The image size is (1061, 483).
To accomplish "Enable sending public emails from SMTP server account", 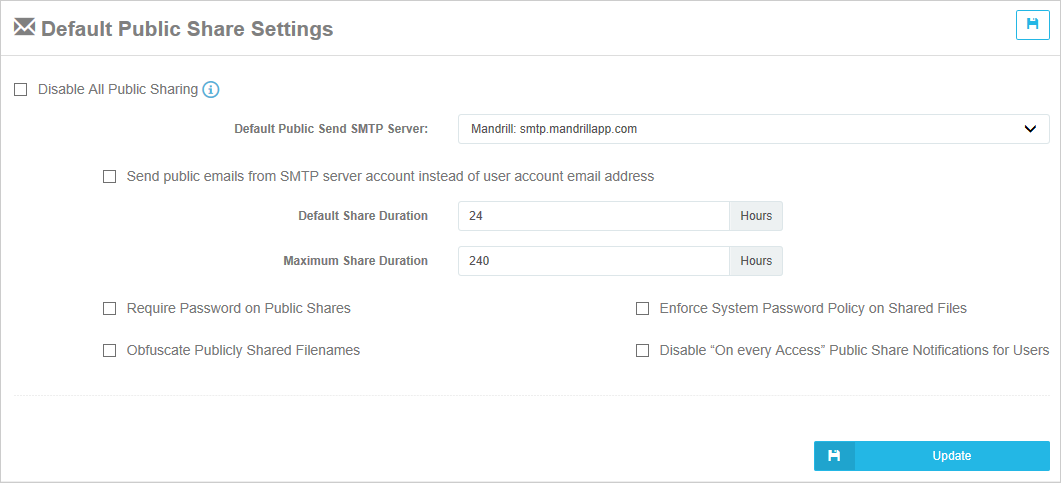I will point(110,177).
